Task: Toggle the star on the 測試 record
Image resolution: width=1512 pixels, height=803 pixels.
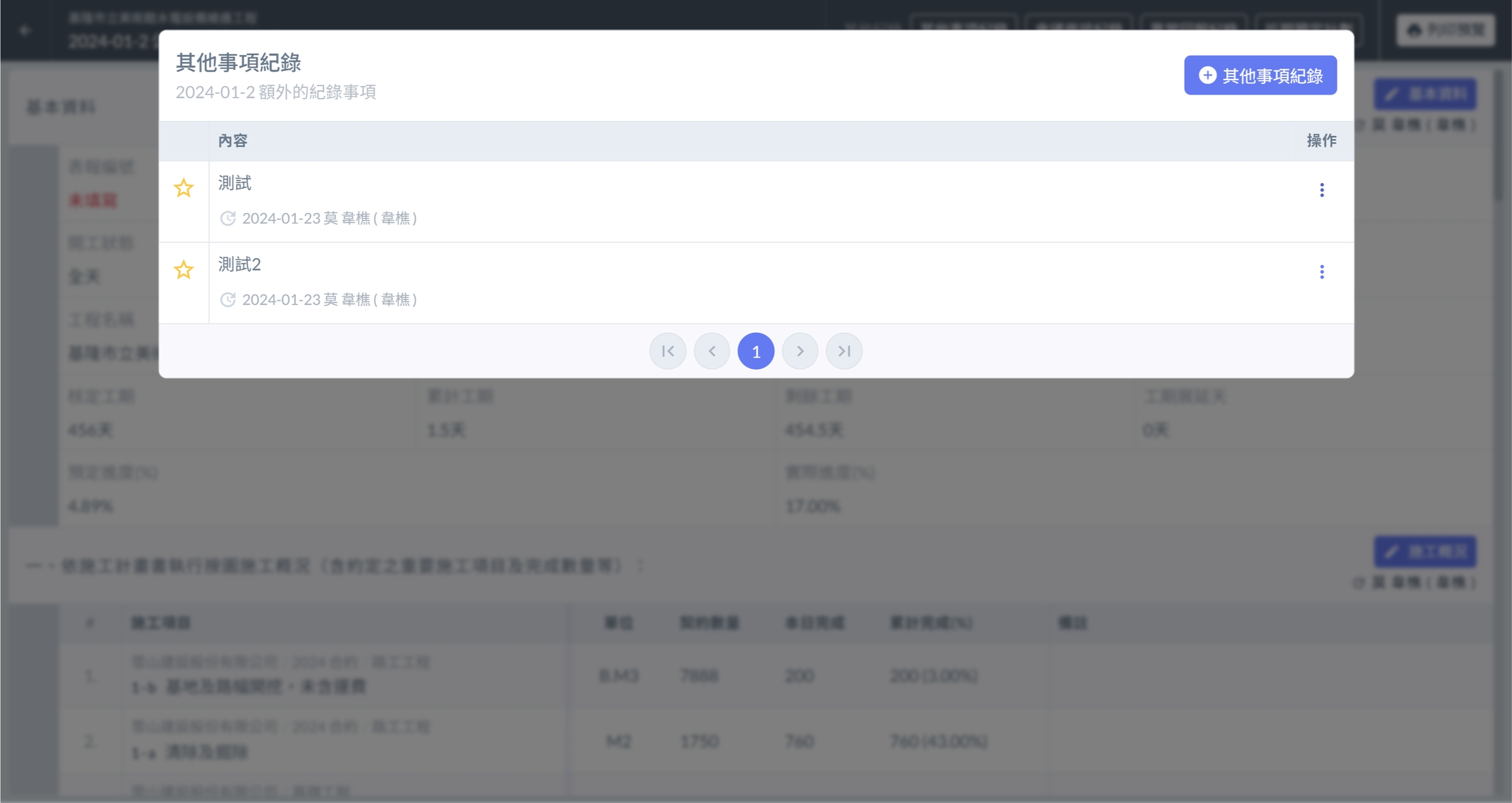Action: (x=184, y=188)
